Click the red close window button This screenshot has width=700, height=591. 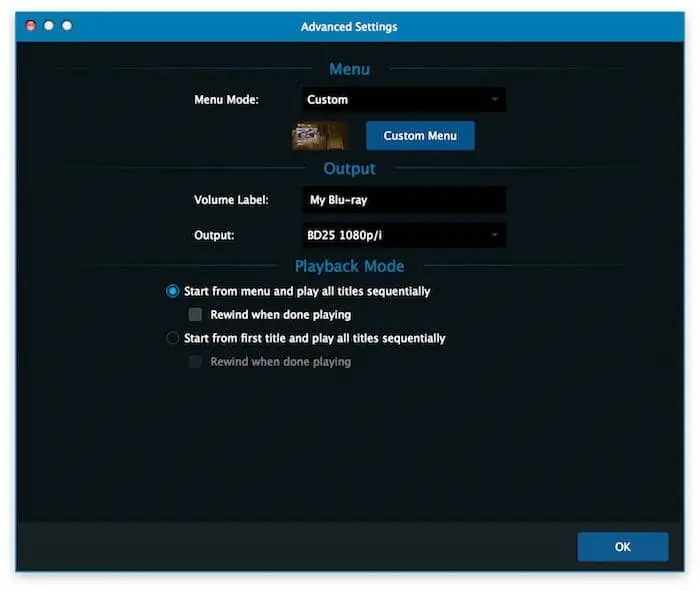click(x=30, y=26)
